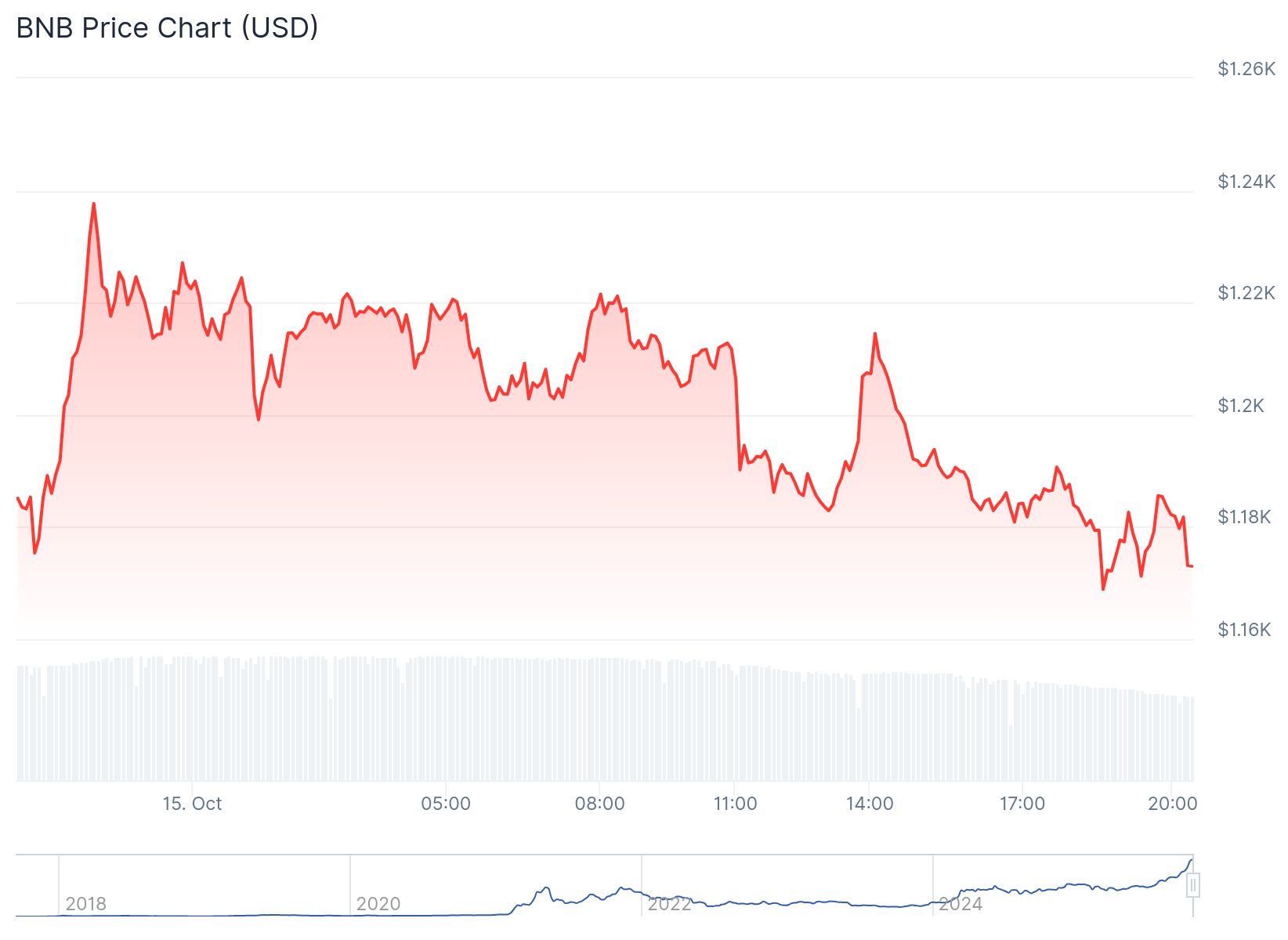The image size is (1288, 940).
Task: Click the $1.26K price axis label
Action: coord(1246,69)
